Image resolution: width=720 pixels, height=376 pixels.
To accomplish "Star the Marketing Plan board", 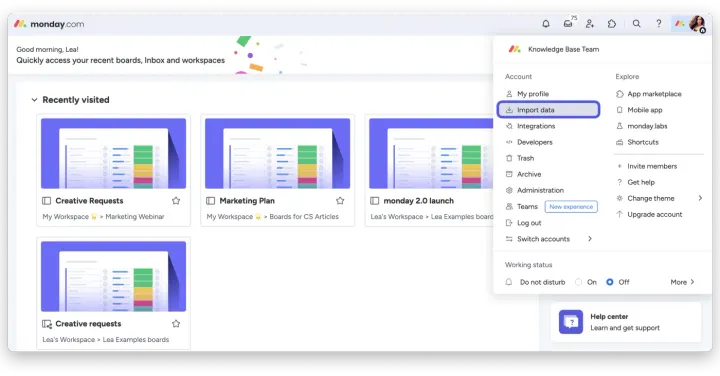I will 340,201.
